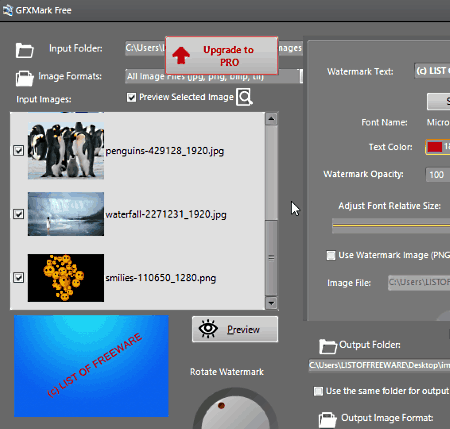Screen dimensions: 450x429
Task: Click the Adjust Font Relative Size slider
Action: [391, 226]
